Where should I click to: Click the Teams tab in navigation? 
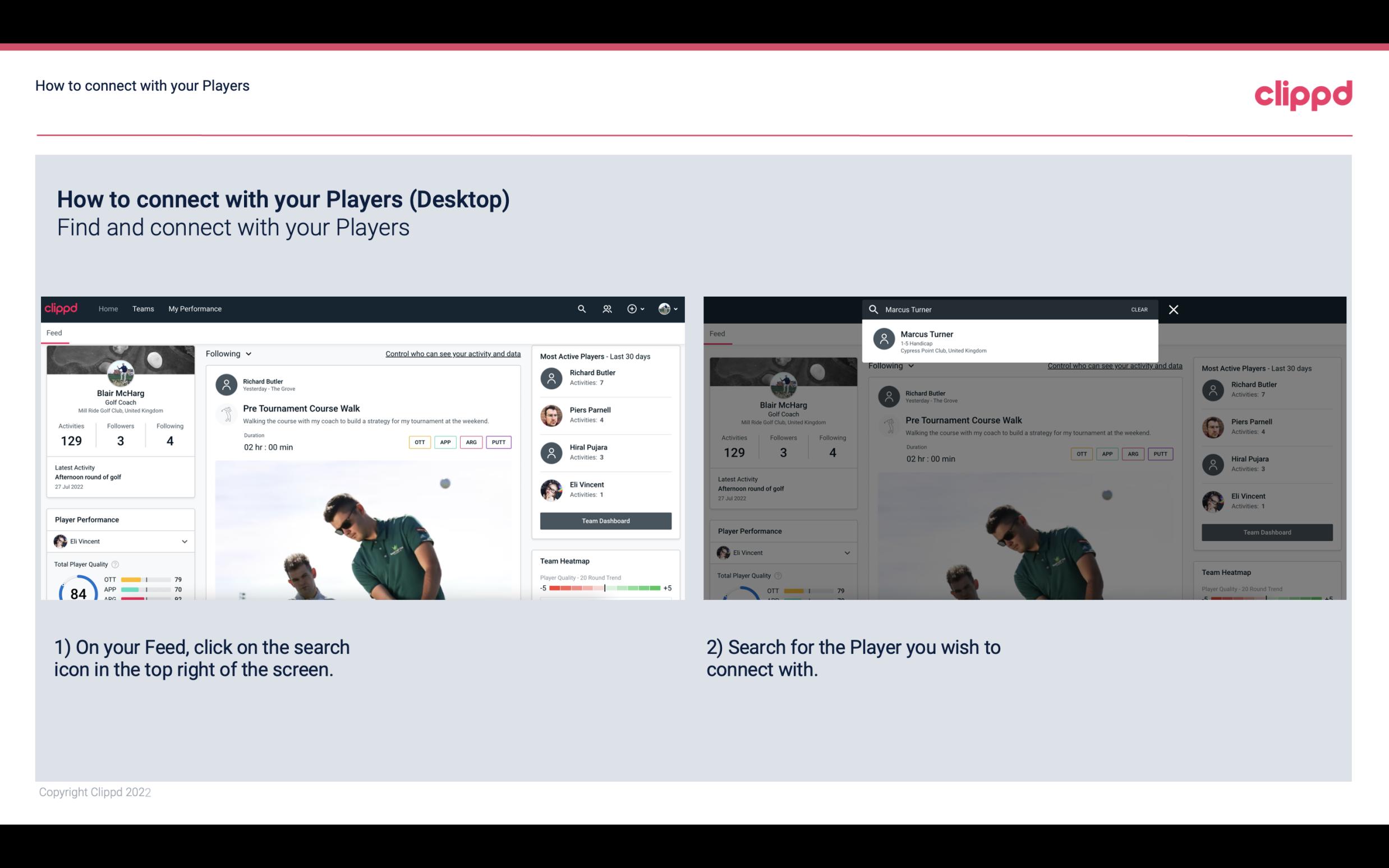[x=142, y=309]
